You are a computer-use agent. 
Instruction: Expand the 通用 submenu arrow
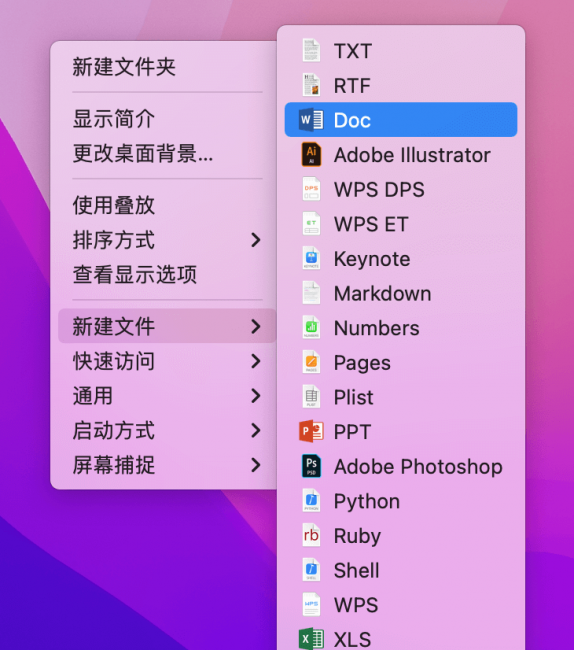256,396
